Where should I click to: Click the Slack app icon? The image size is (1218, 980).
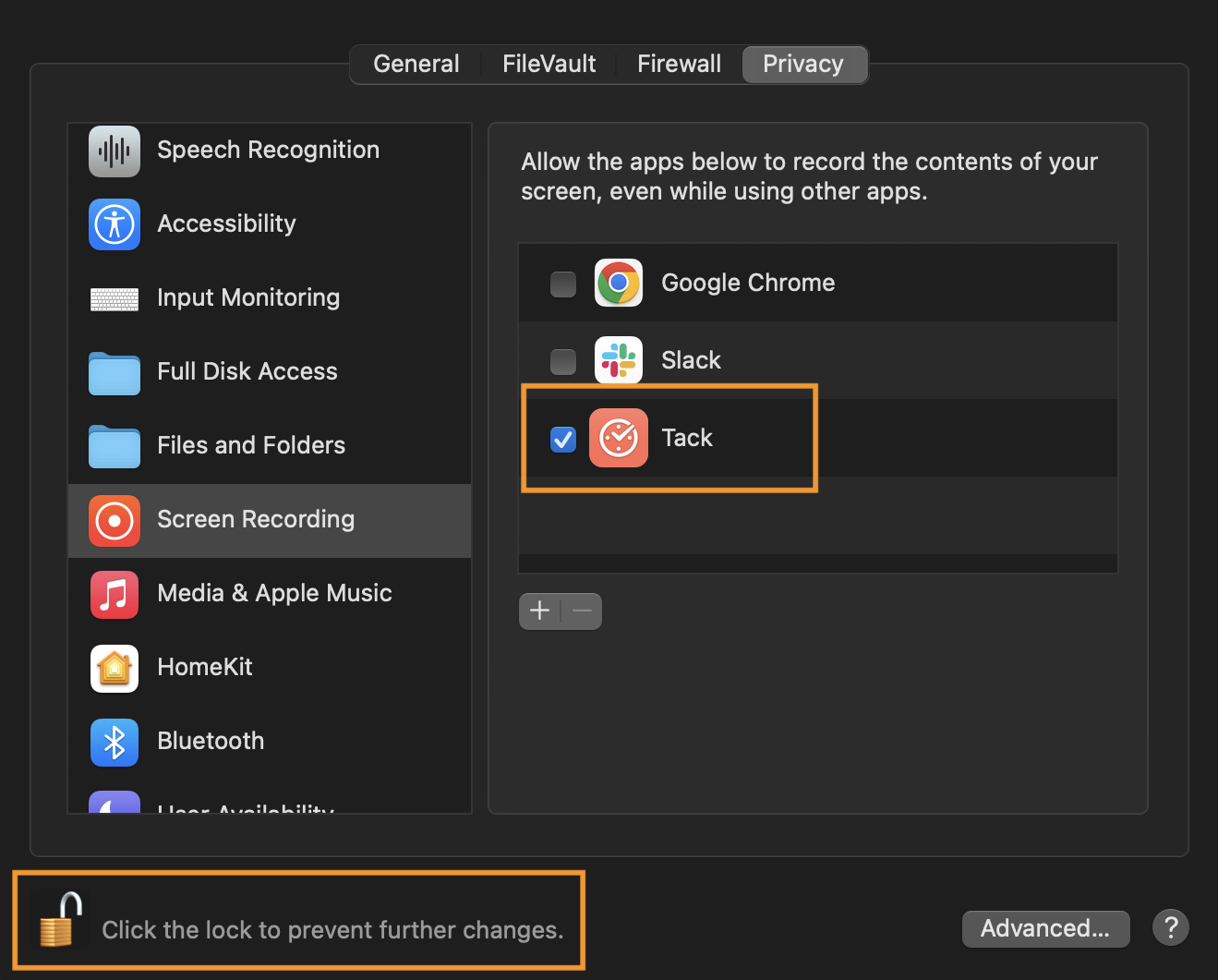pyautogui.click(x=619, y=360)
